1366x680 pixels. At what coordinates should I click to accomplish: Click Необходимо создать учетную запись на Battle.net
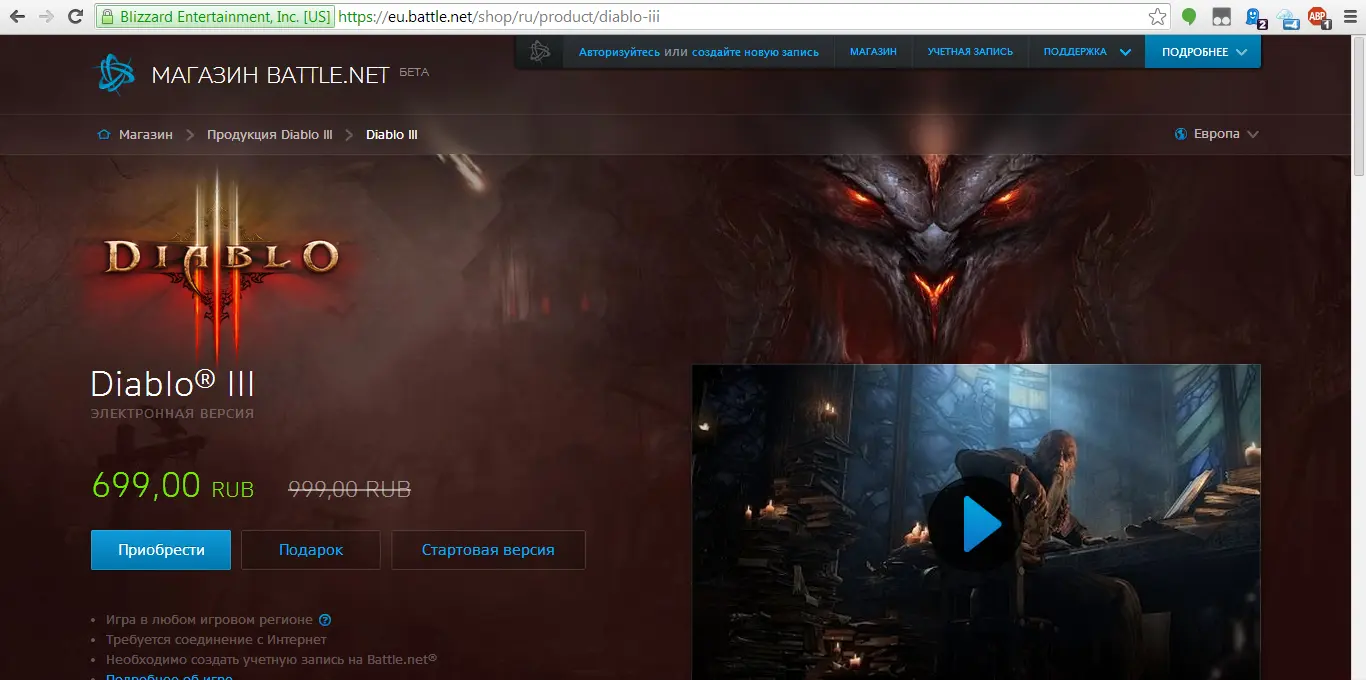(x=272, y=660)
